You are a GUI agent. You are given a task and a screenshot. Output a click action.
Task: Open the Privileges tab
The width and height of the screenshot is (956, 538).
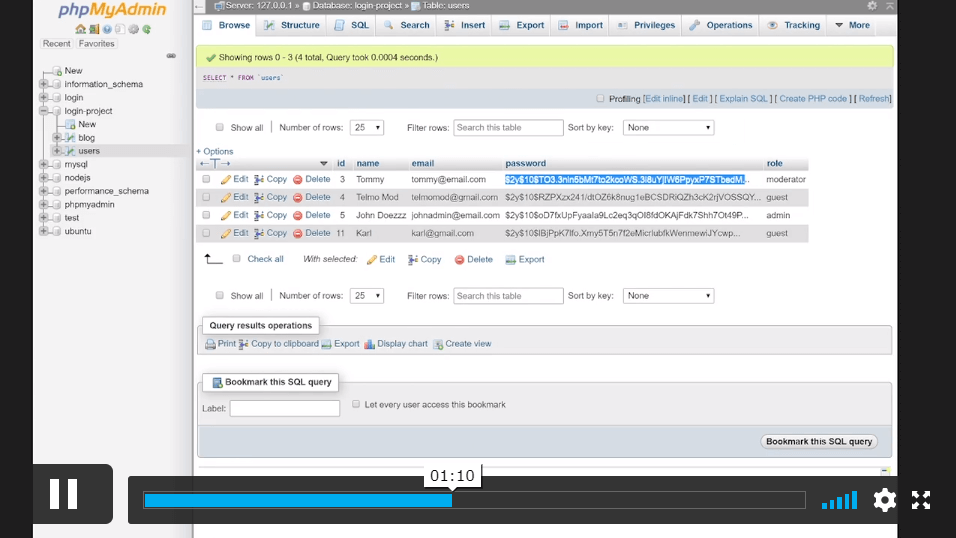coord(646,25)
